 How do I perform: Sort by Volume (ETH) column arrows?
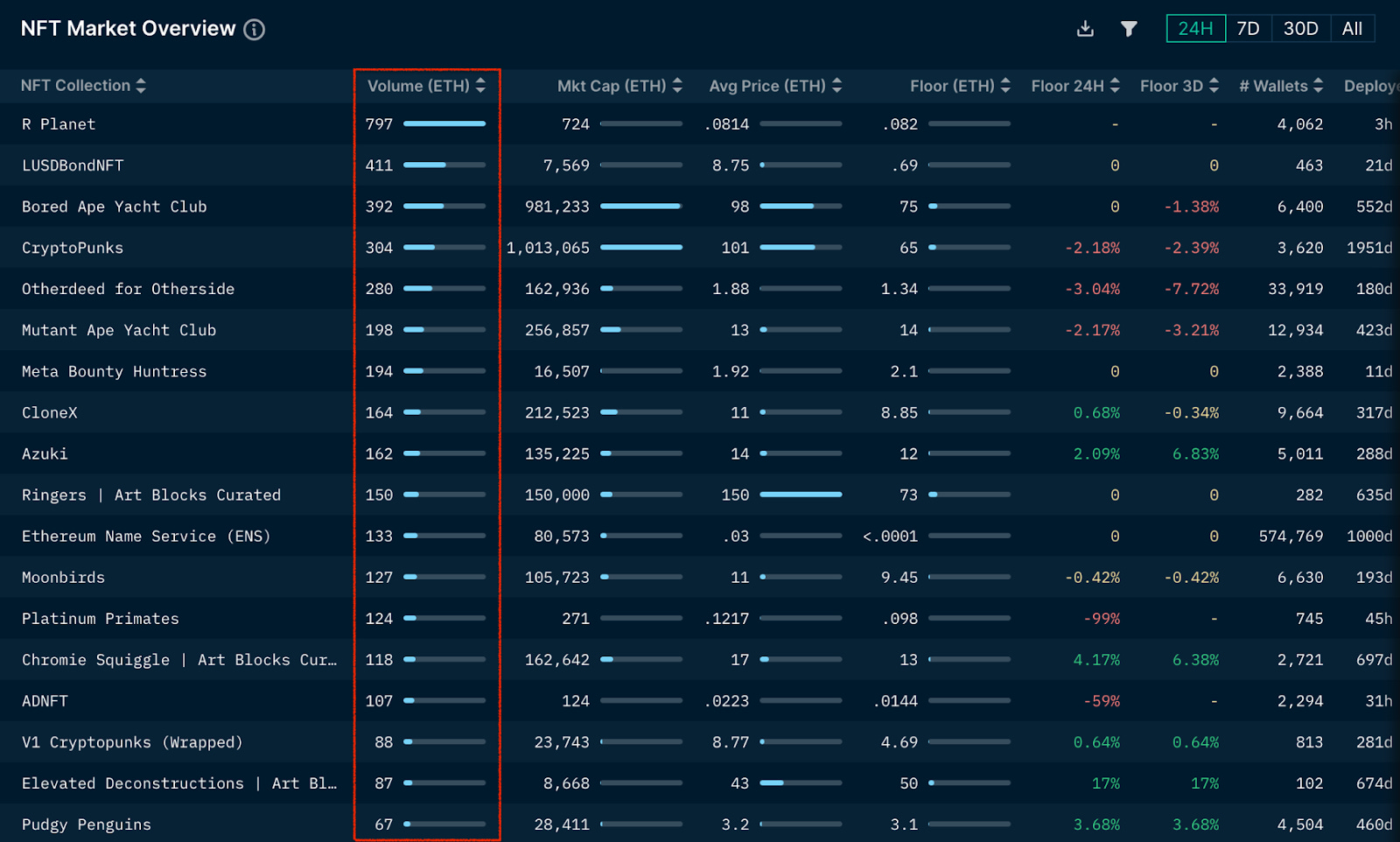pos(480,86)
